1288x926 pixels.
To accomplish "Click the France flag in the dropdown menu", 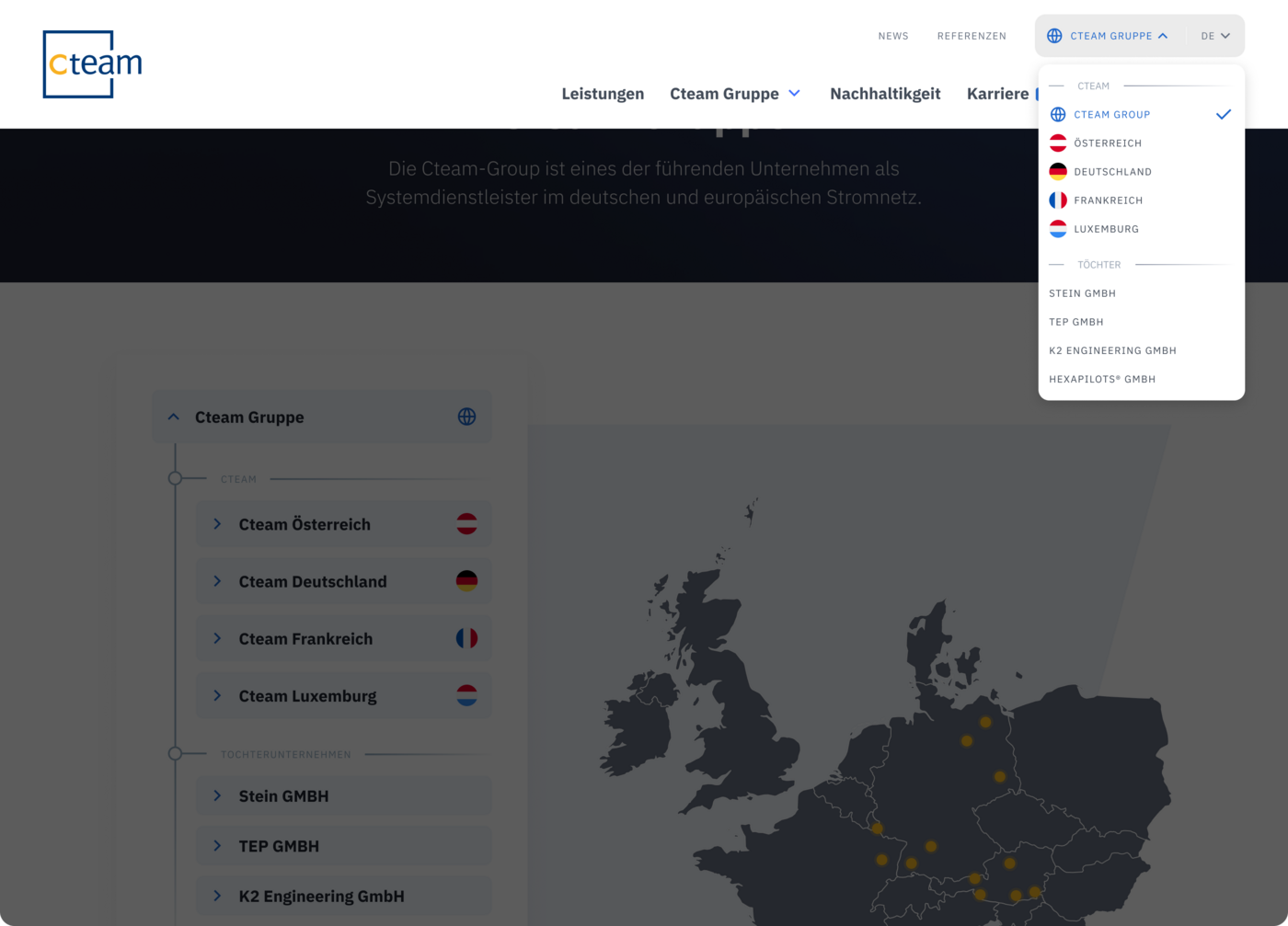I will (x=1058, y=200).
